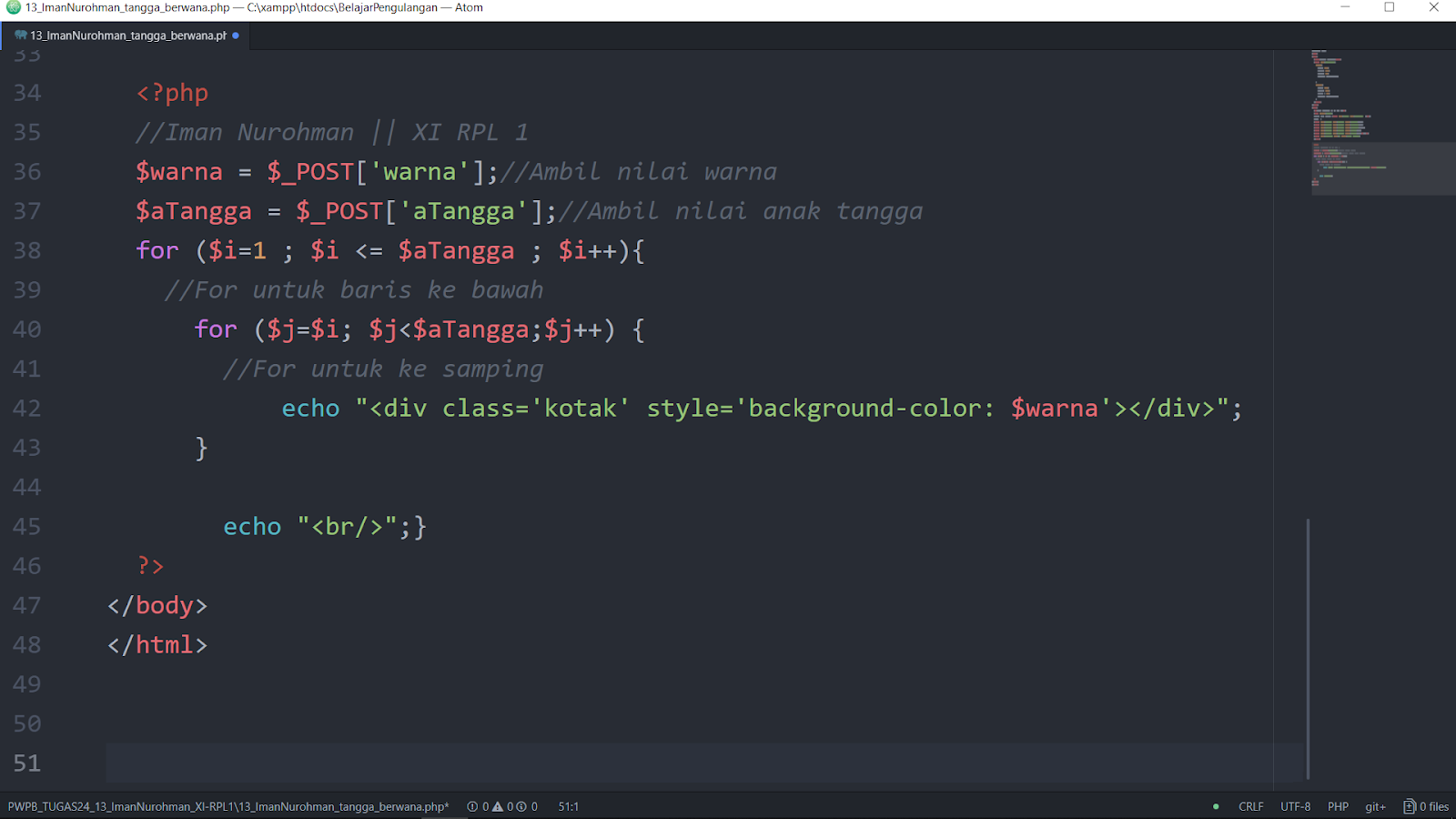The width and height of the screenshot is (1456, 819).
Task: Open the CRLF line-ending selector
Action: coord(1250,806)
